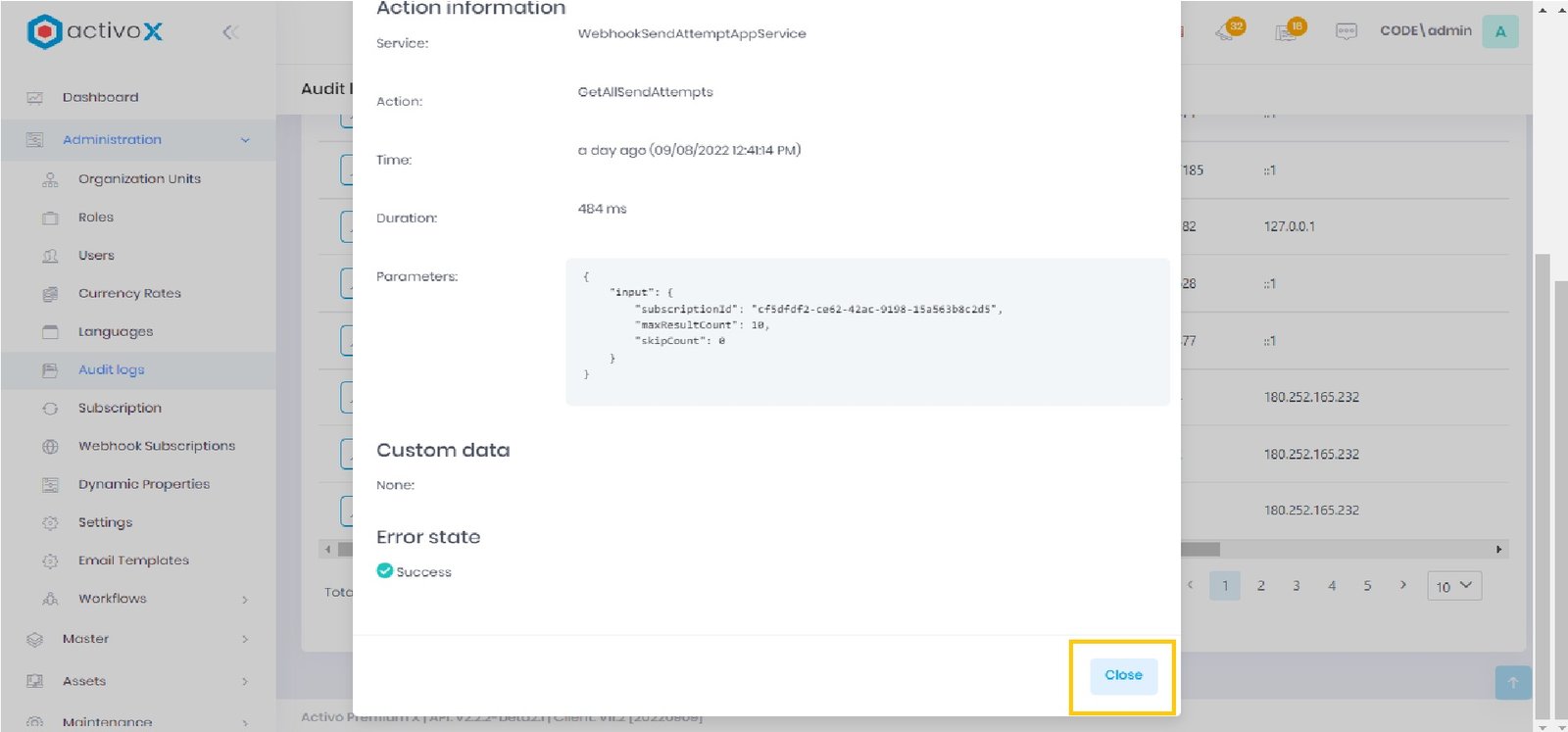Open the chat messages icon

pyautogui.click(x=1347, y=31)
